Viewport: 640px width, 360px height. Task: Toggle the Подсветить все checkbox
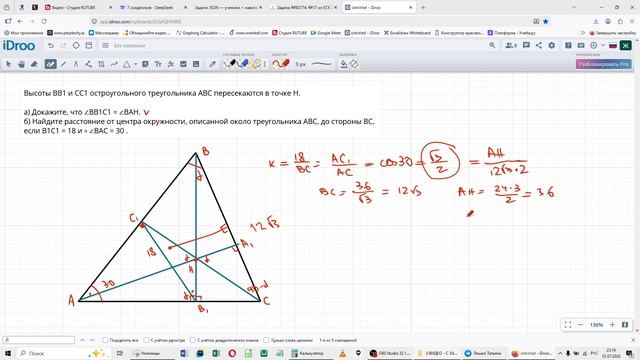point(105,340)
